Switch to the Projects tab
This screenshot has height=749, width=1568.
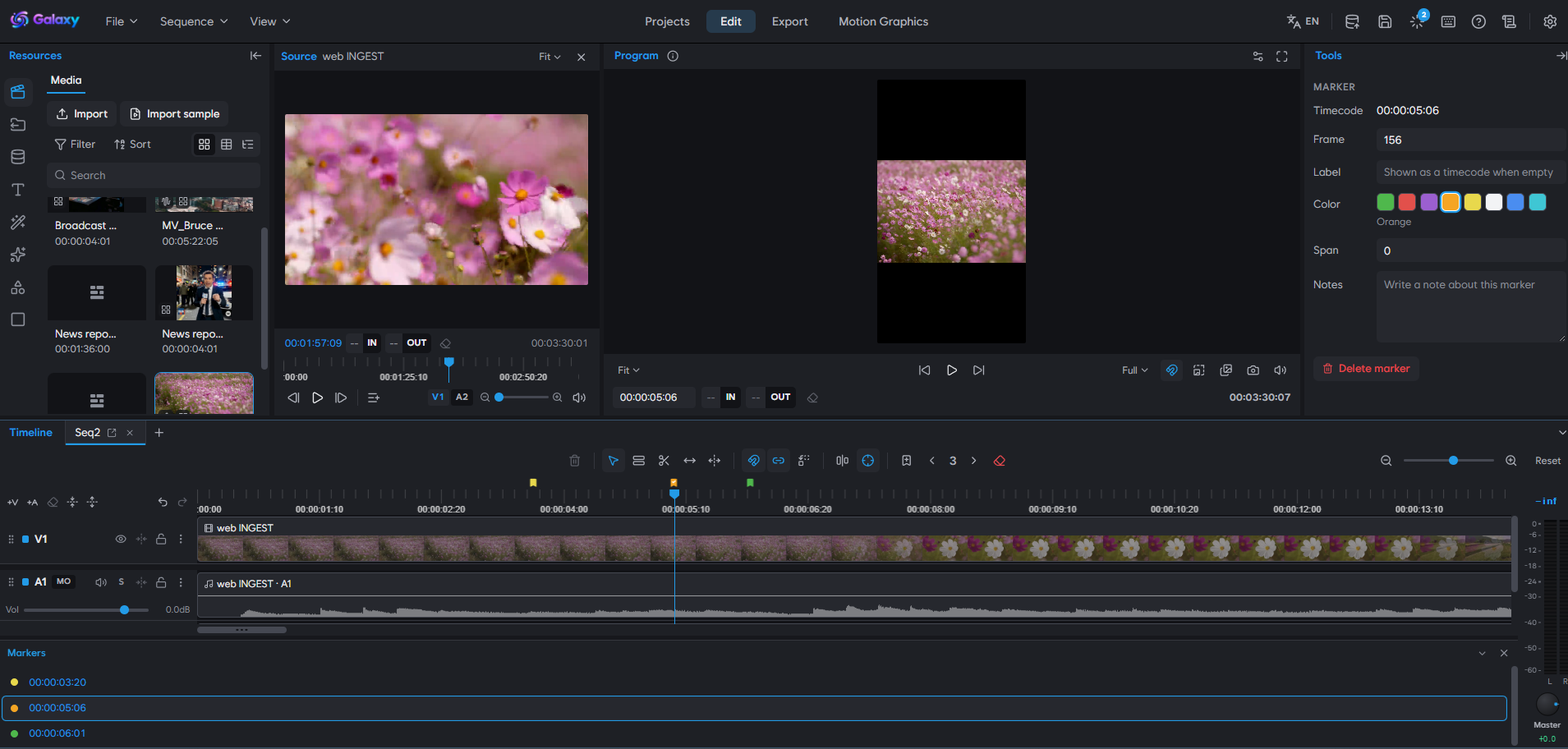(667, 21)
